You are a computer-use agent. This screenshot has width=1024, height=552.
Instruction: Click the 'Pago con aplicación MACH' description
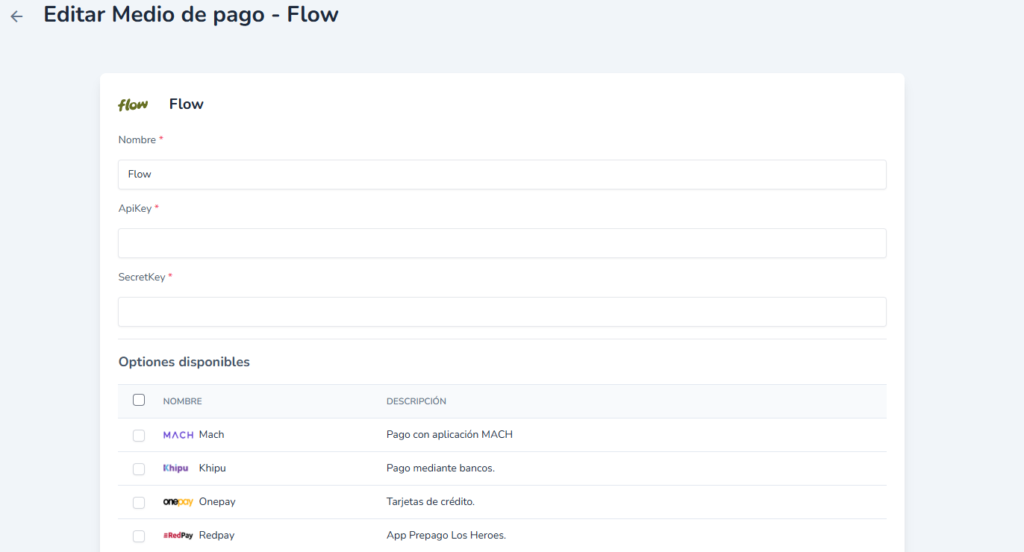point(449,435)
